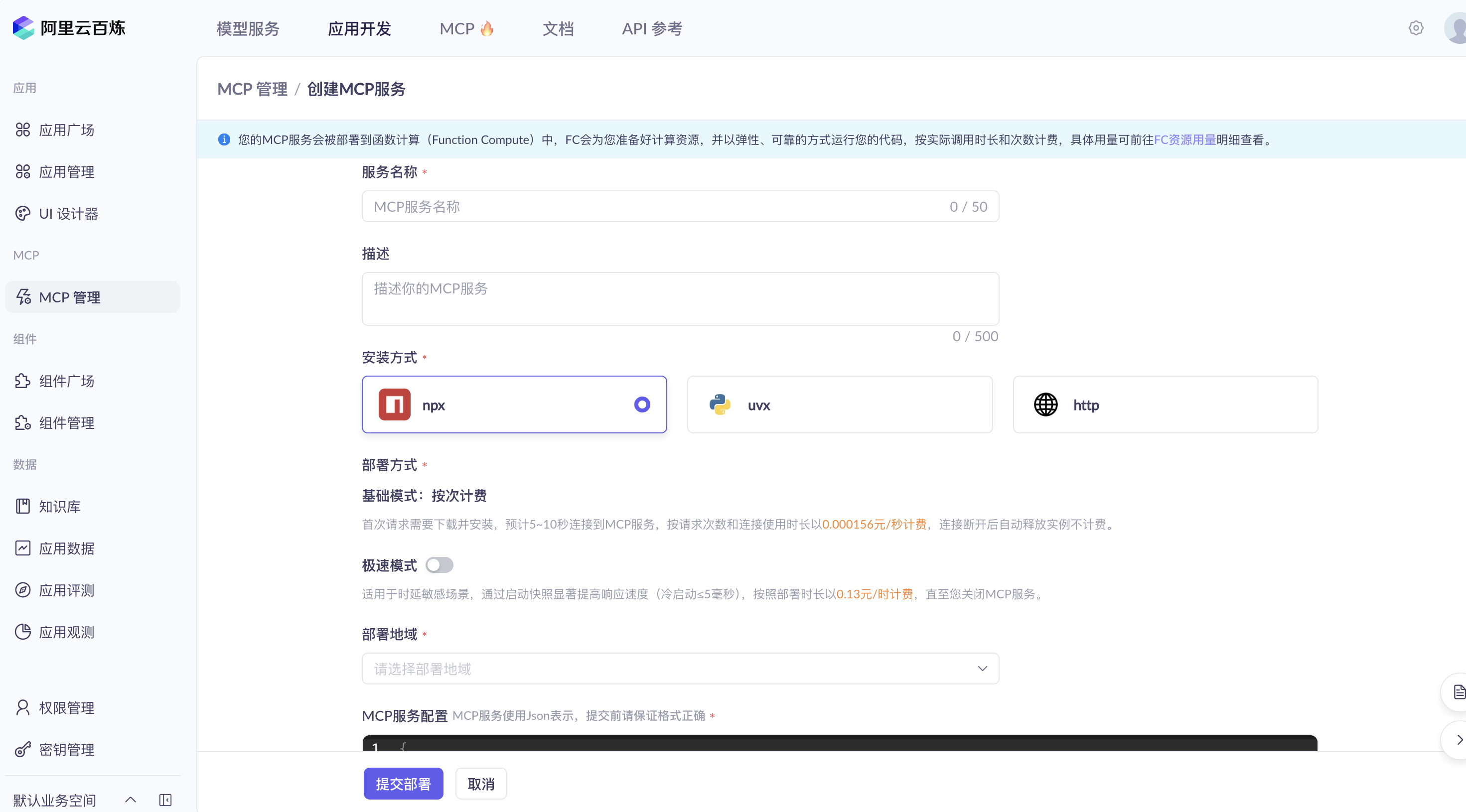This screenshot has height=812, width=1466.
Task: Select the npx install method radio
Action: click(642, 405)
